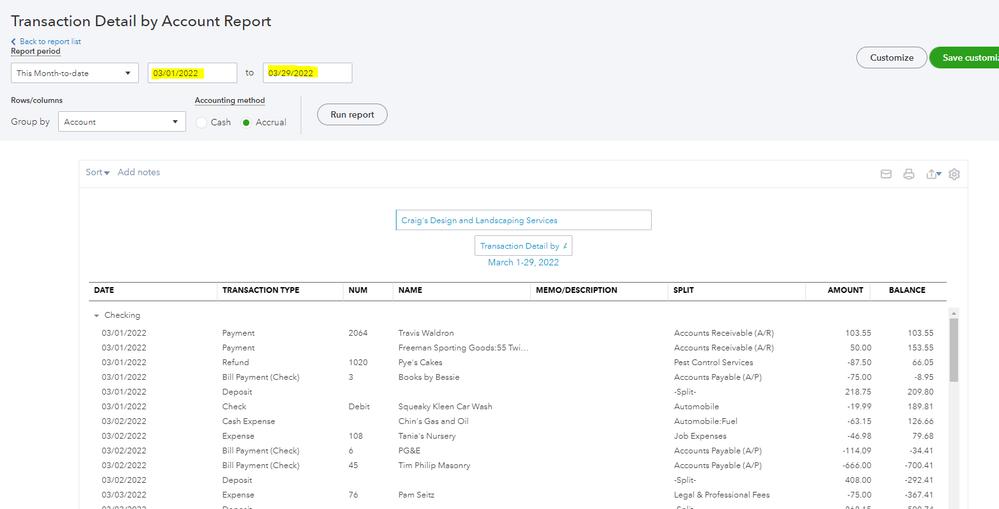The height and width of the screenshot is (509, 999).
Task: Click the print report icon
Action: (909, 174)
